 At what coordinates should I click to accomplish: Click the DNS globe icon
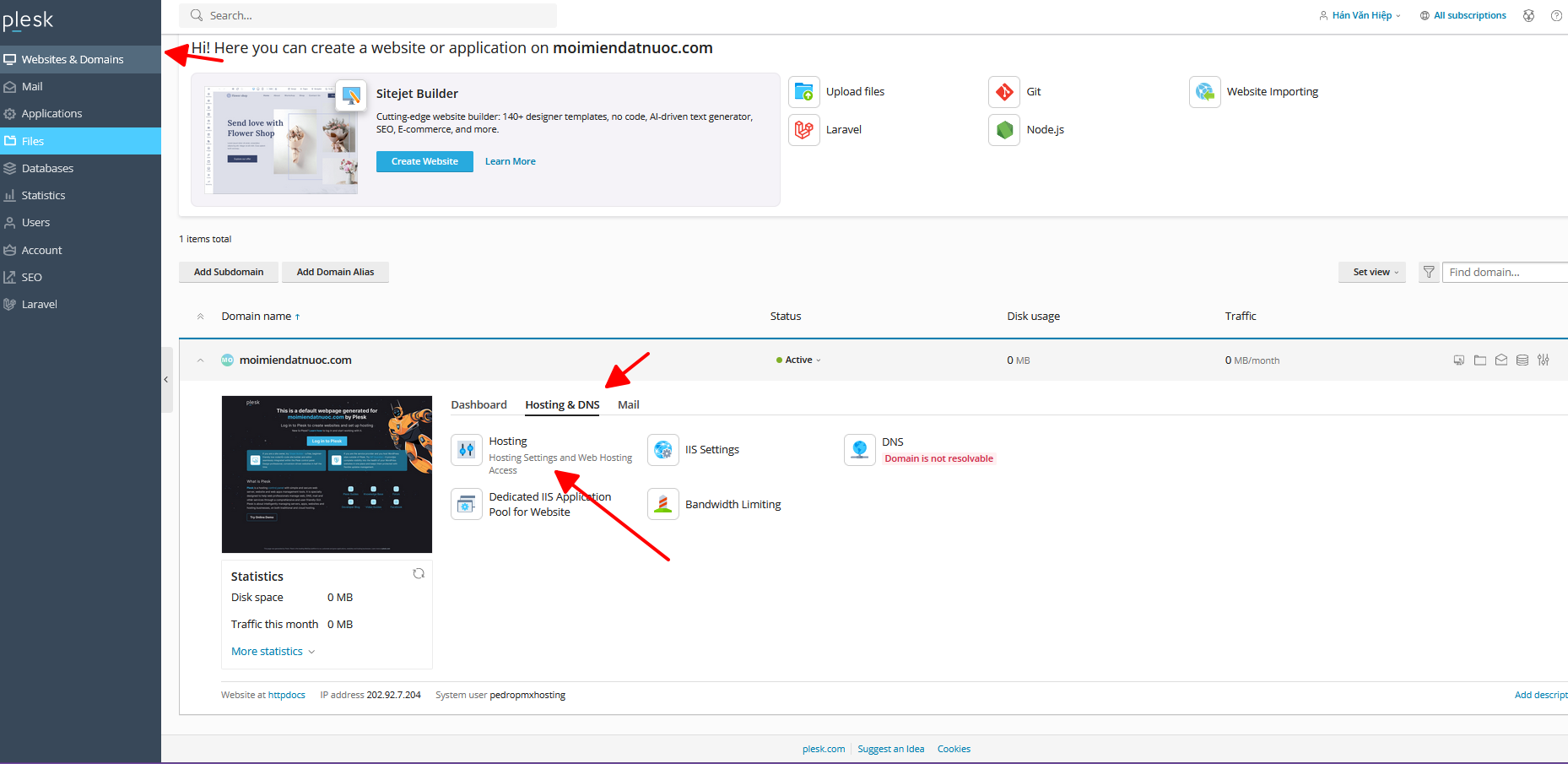(859, 450)
